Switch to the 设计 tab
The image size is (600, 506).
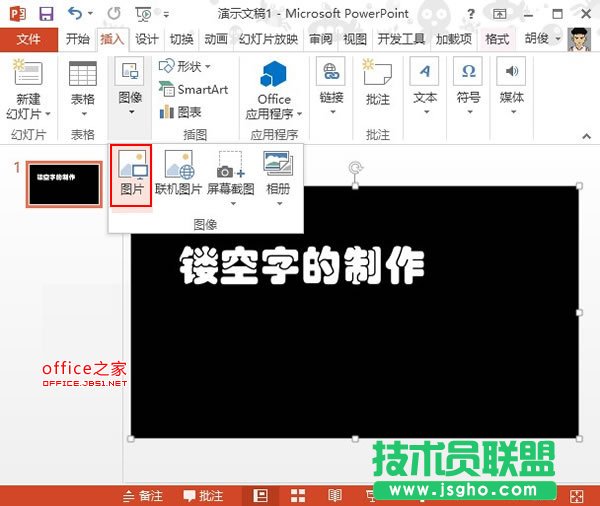[x=147, y=39]
